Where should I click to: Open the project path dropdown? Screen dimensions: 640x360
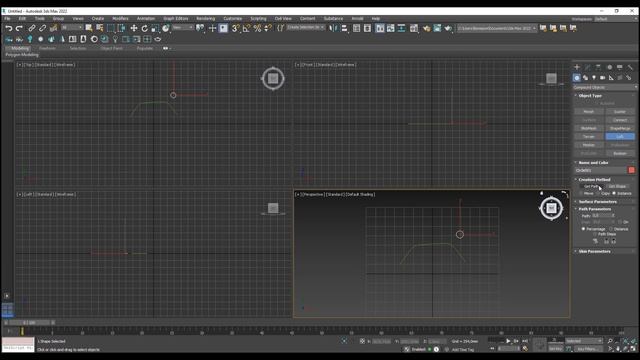tap(497, 28)
